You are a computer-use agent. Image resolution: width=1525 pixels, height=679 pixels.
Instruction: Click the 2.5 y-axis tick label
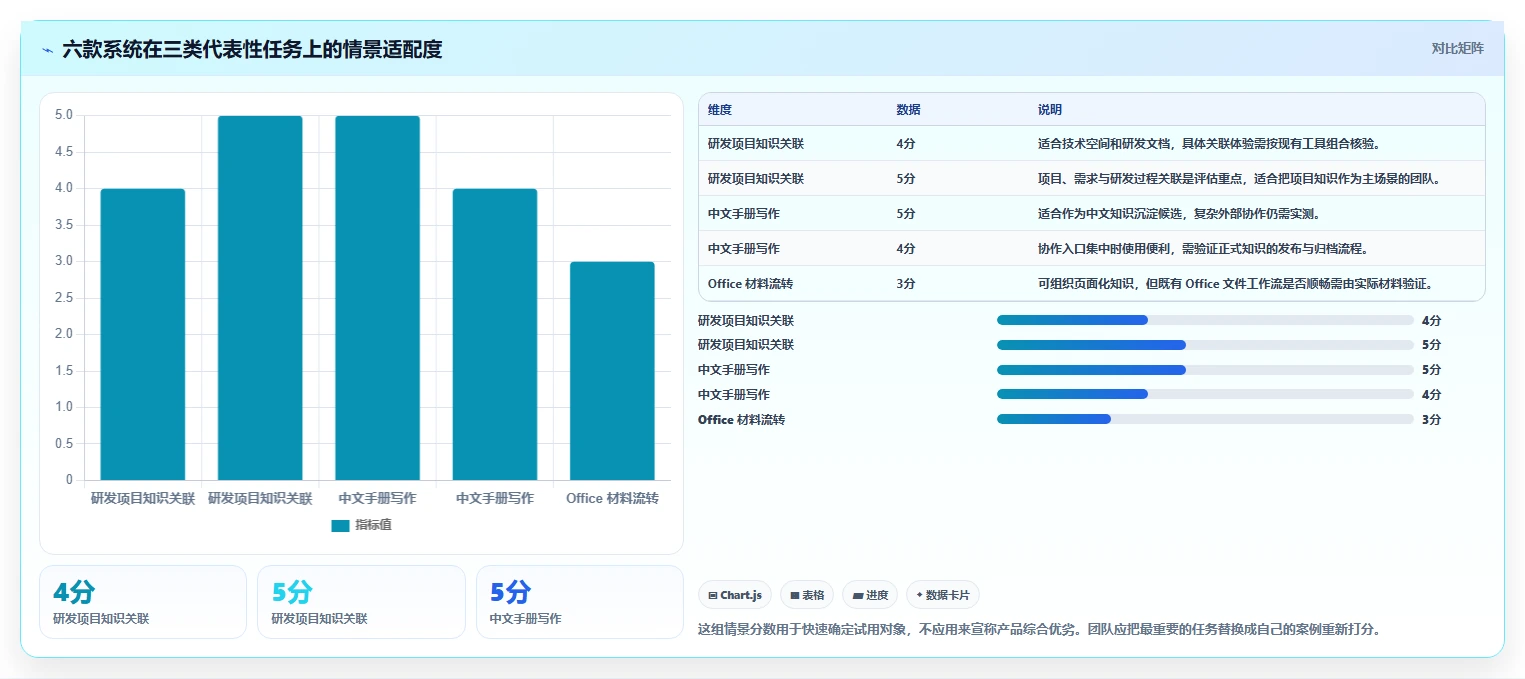pyautogui.click(x=63, y=298)
